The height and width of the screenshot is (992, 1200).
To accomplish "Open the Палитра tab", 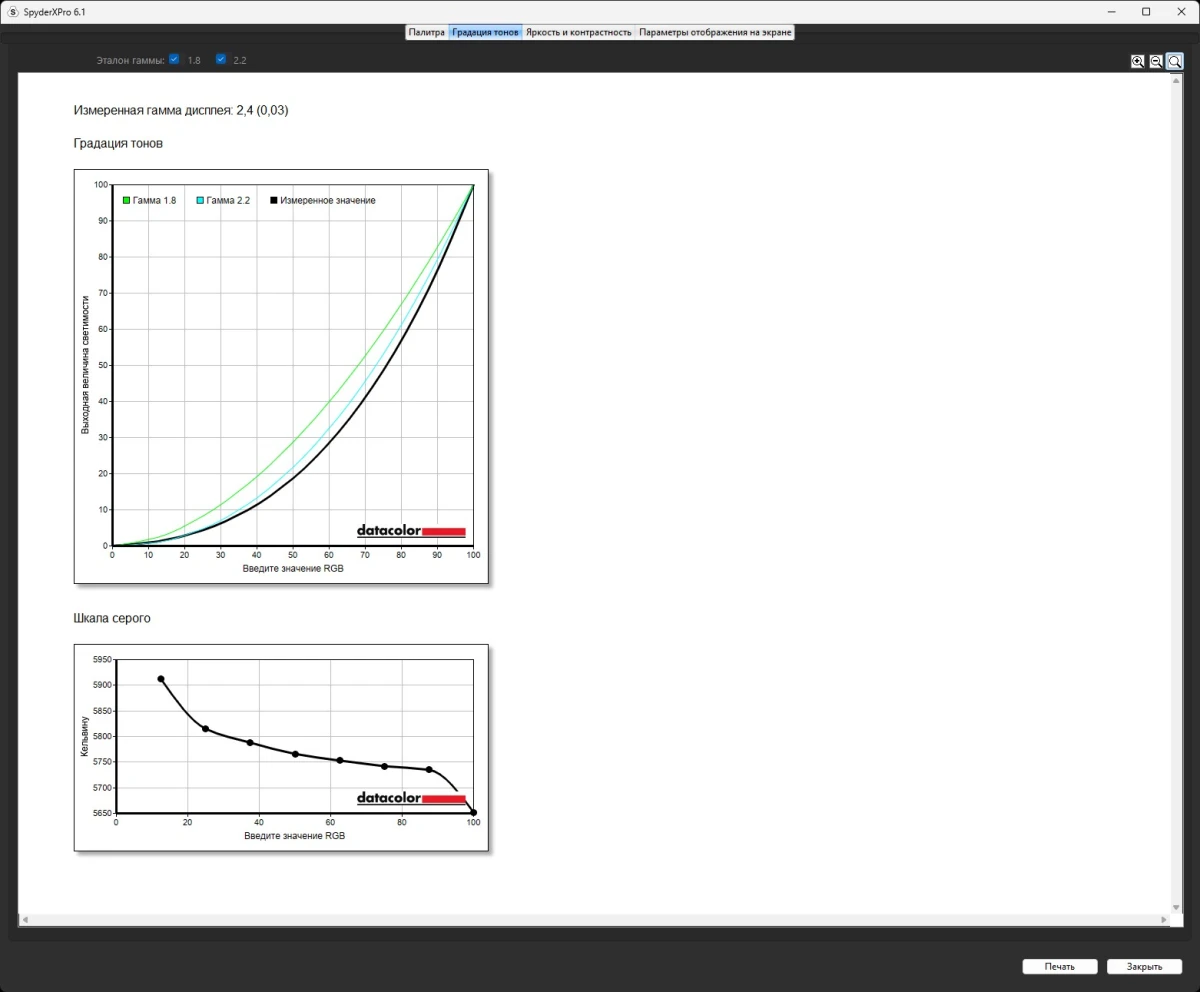I will (x=426, y=32).
